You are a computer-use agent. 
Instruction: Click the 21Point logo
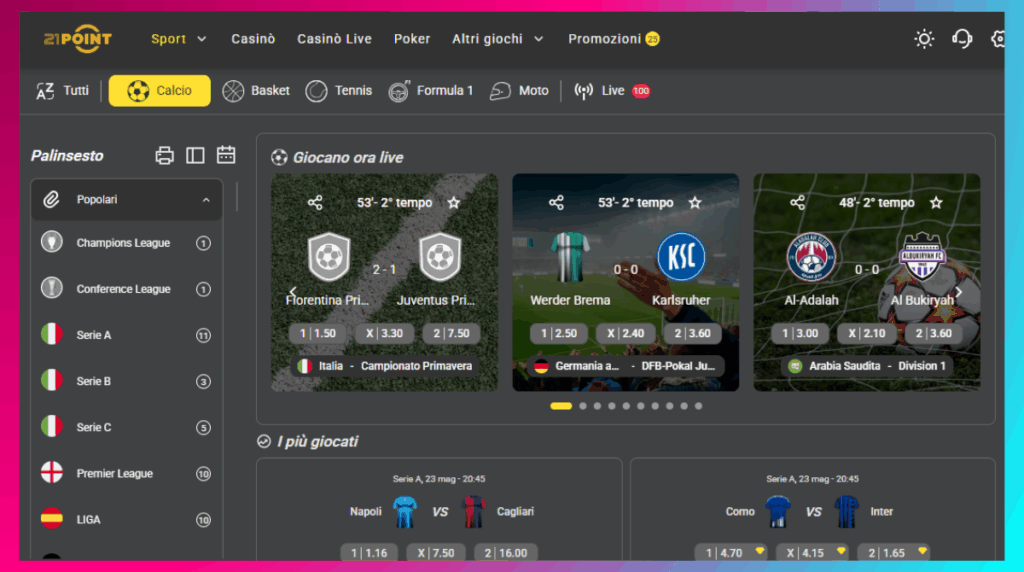click(78, 39)
